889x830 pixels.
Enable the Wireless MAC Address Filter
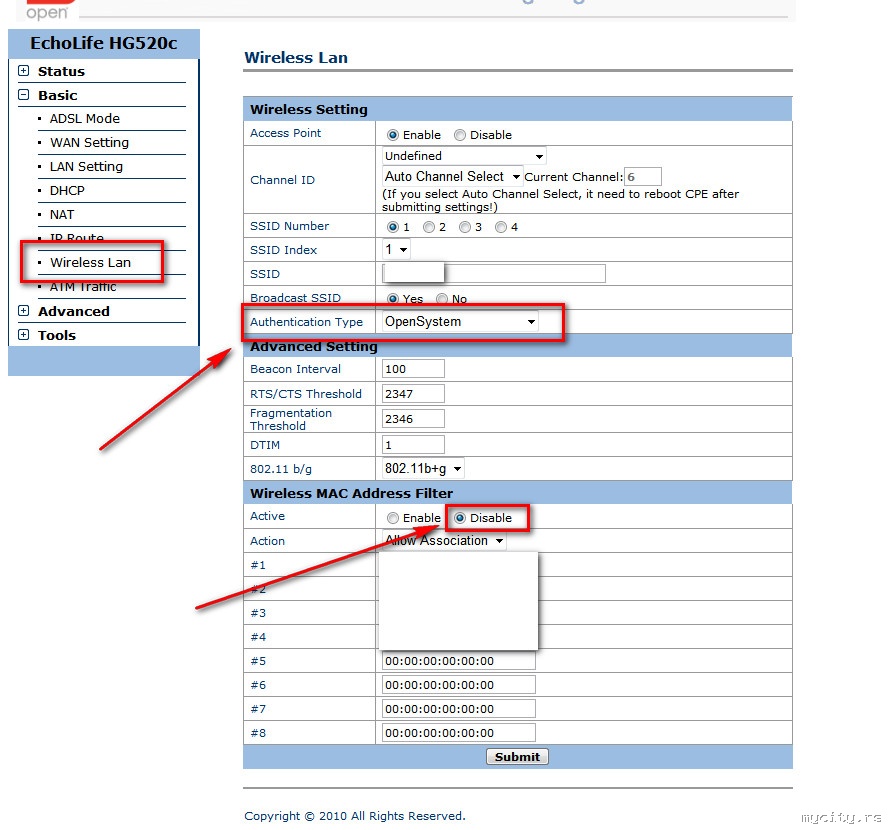pyautogui.click(x=393, y=518)
